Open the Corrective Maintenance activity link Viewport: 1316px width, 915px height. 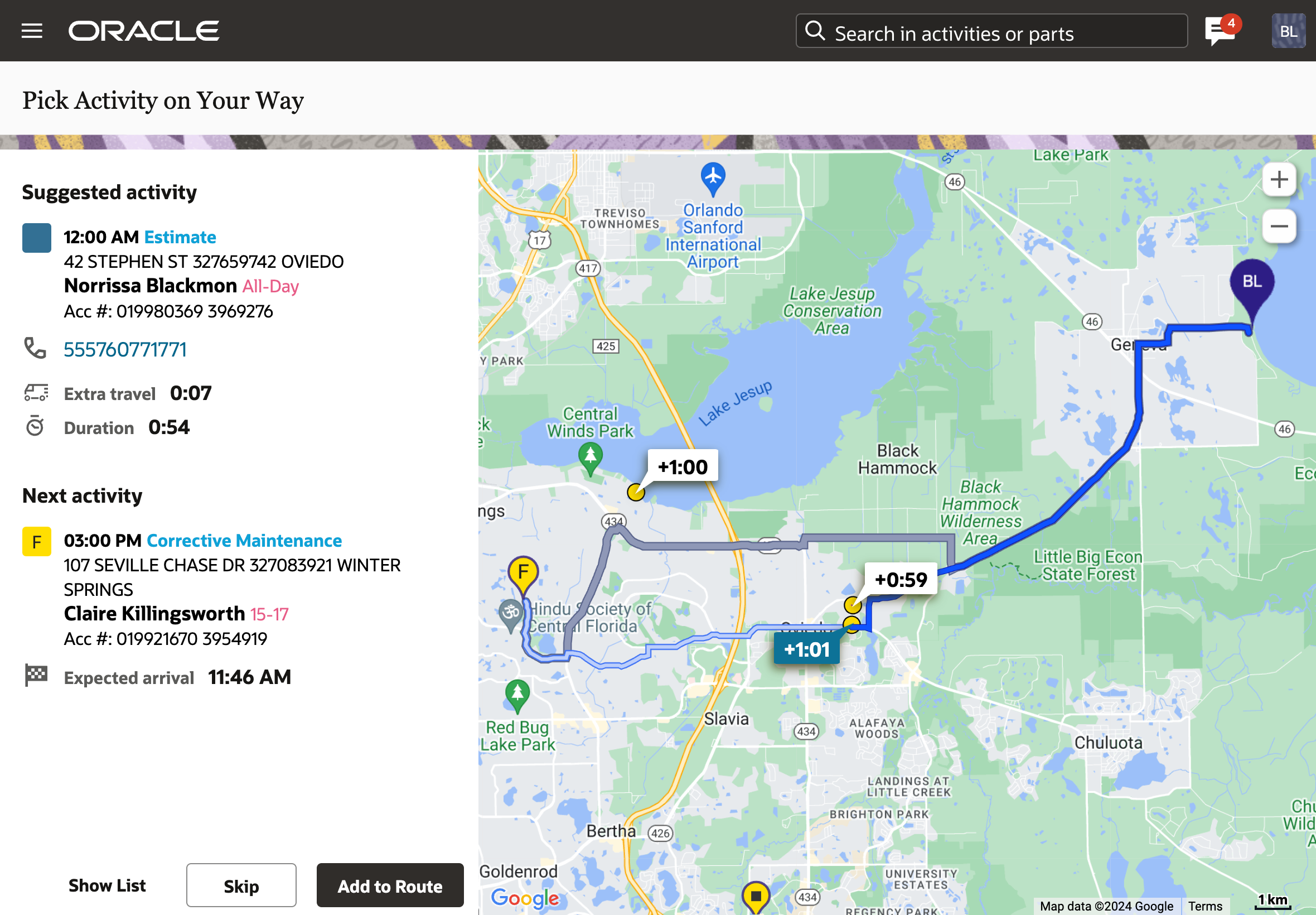coord(244,541)
